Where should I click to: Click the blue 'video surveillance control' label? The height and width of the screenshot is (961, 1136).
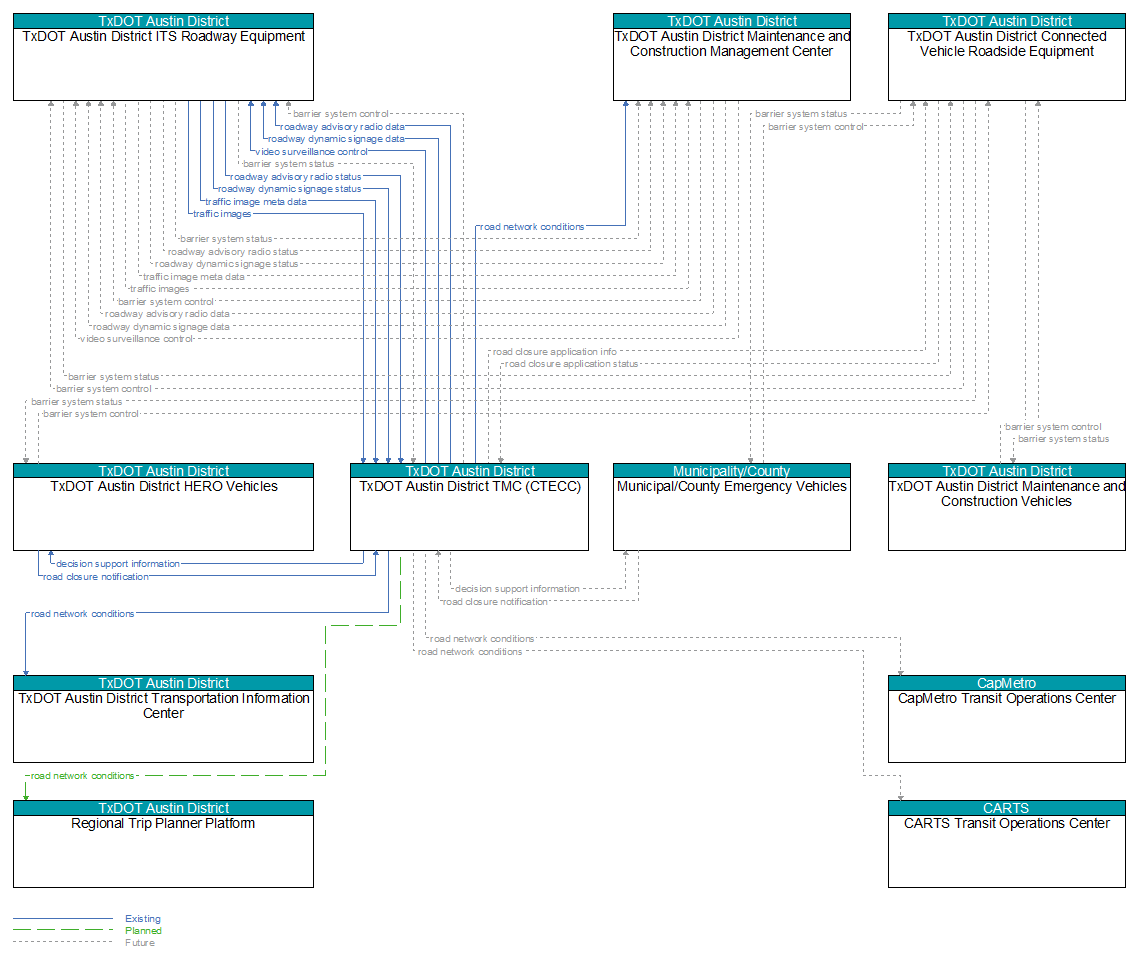[x=312, y=151]
